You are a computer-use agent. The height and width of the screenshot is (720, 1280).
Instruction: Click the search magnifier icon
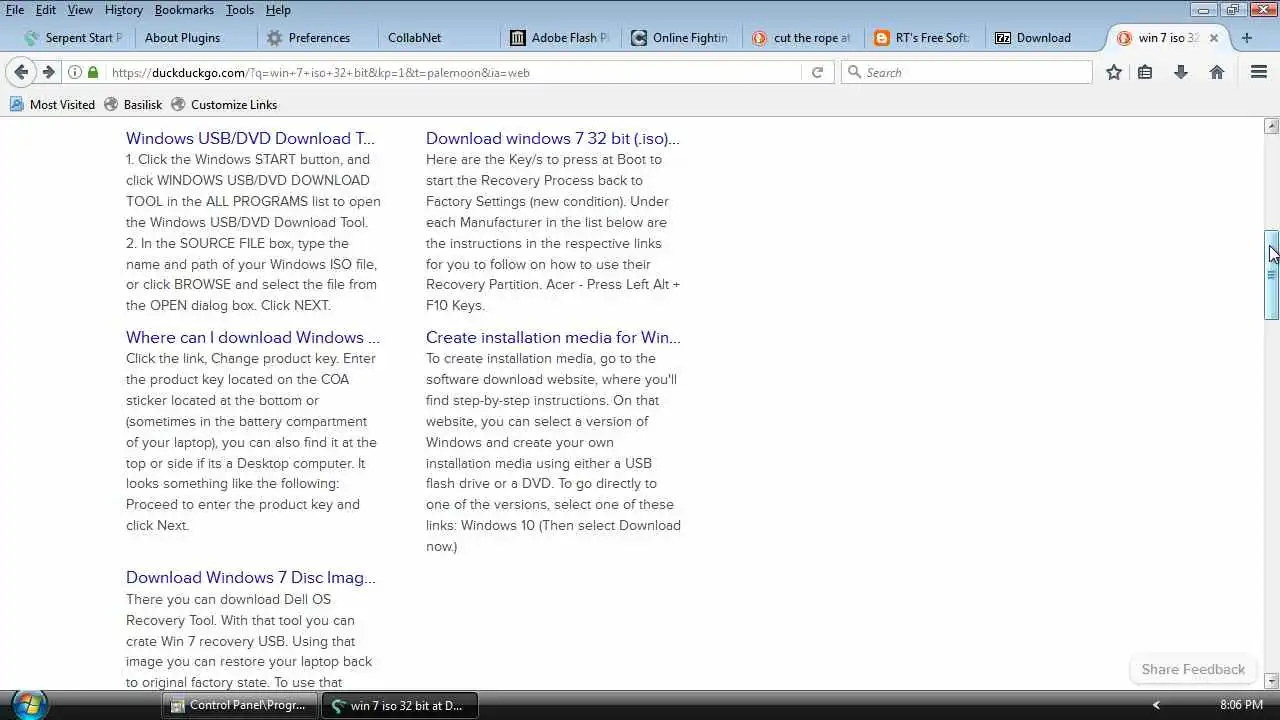tap(854, 72)
